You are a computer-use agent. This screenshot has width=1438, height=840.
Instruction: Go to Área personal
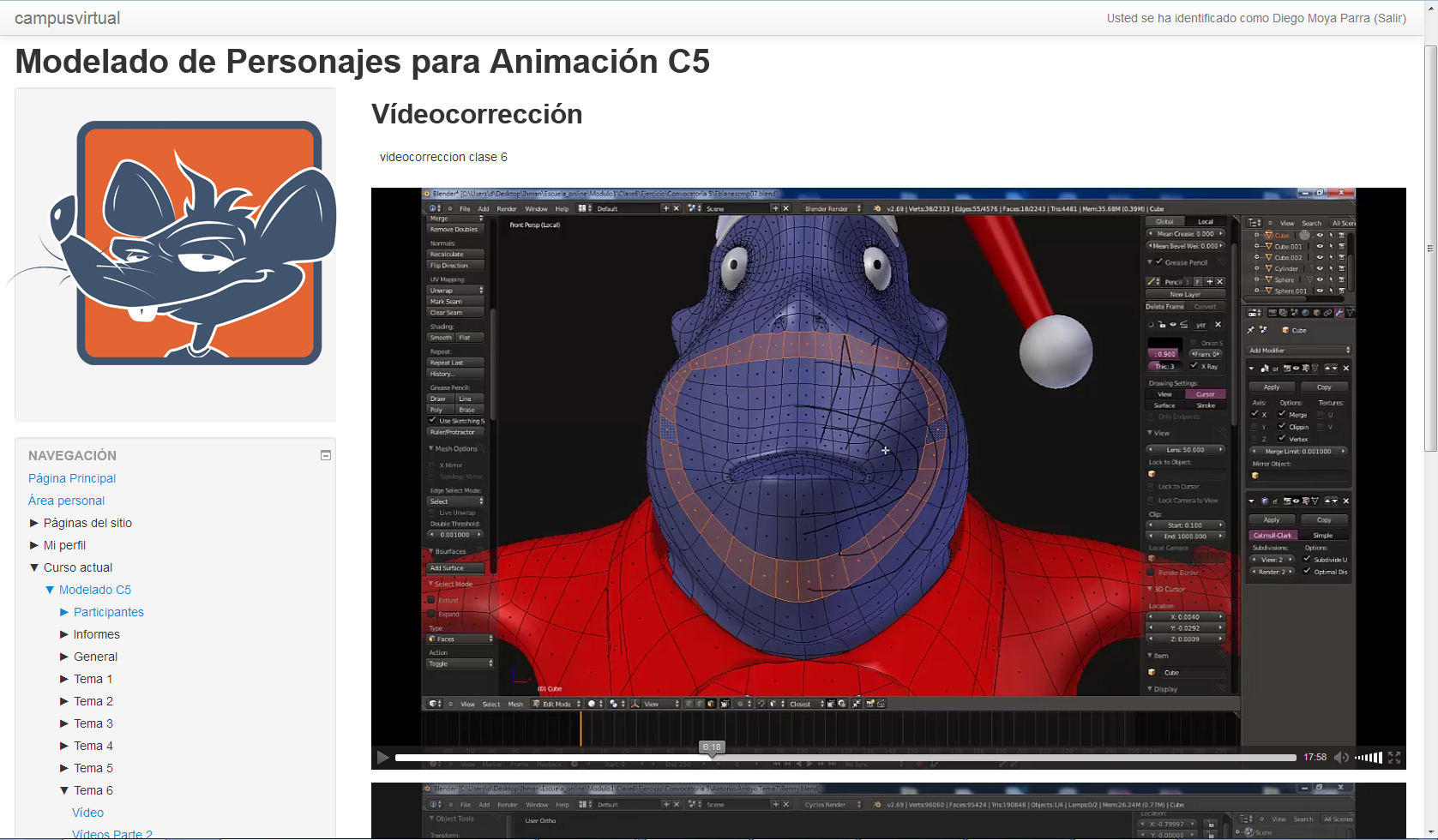click(x=66, y=501)
